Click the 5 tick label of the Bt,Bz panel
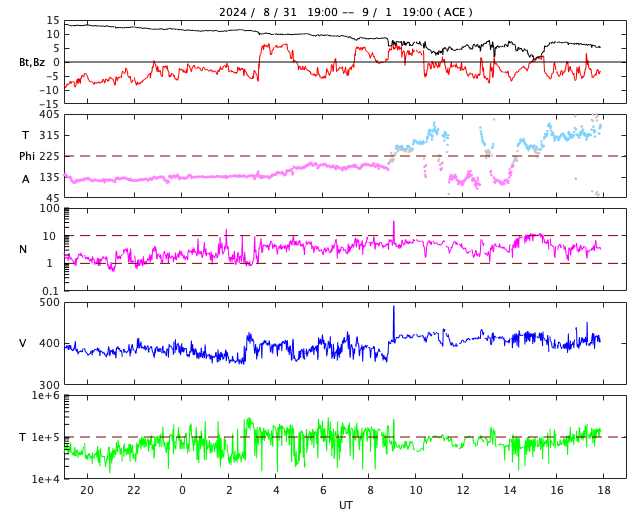 (56, 48)
